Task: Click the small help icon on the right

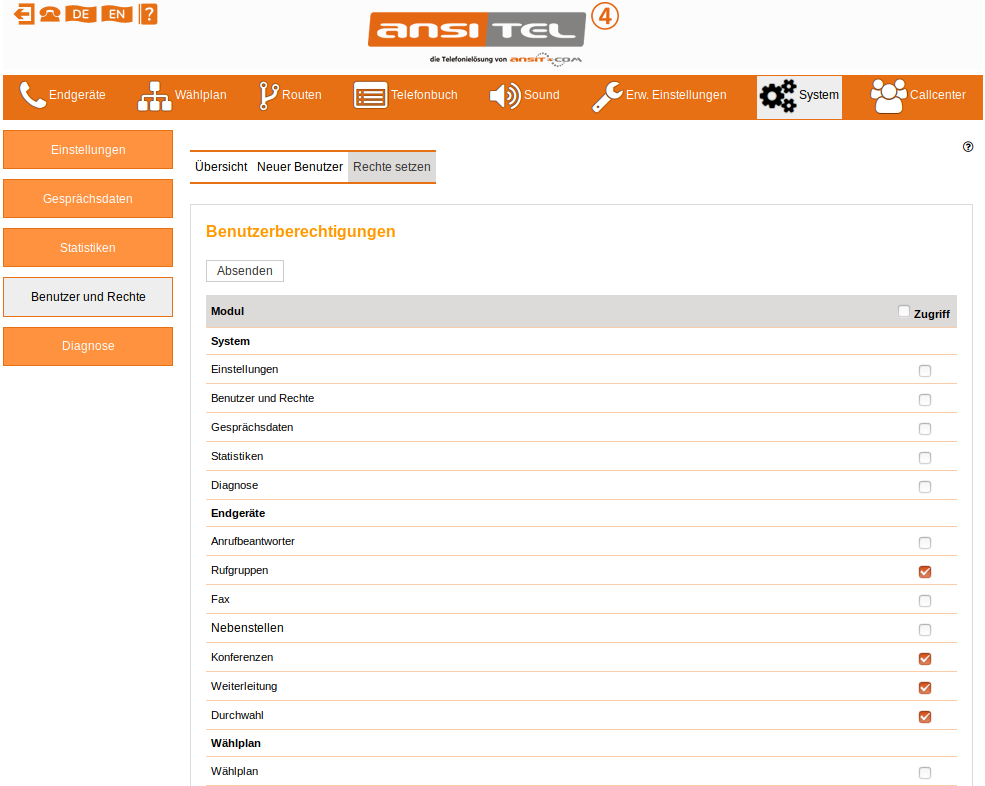Action: point(968,147)
